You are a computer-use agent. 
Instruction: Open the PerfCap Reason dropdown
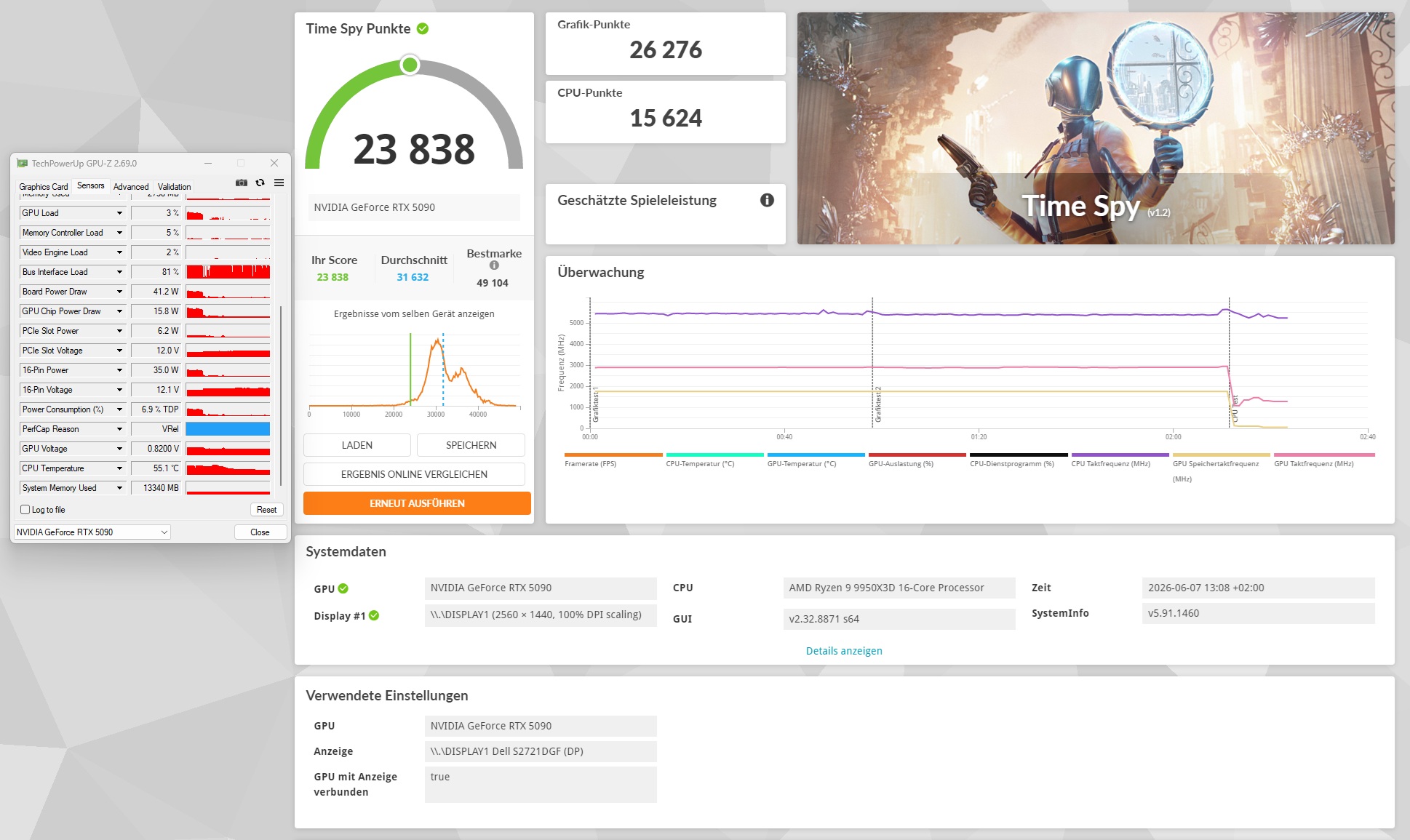point(119,429)
